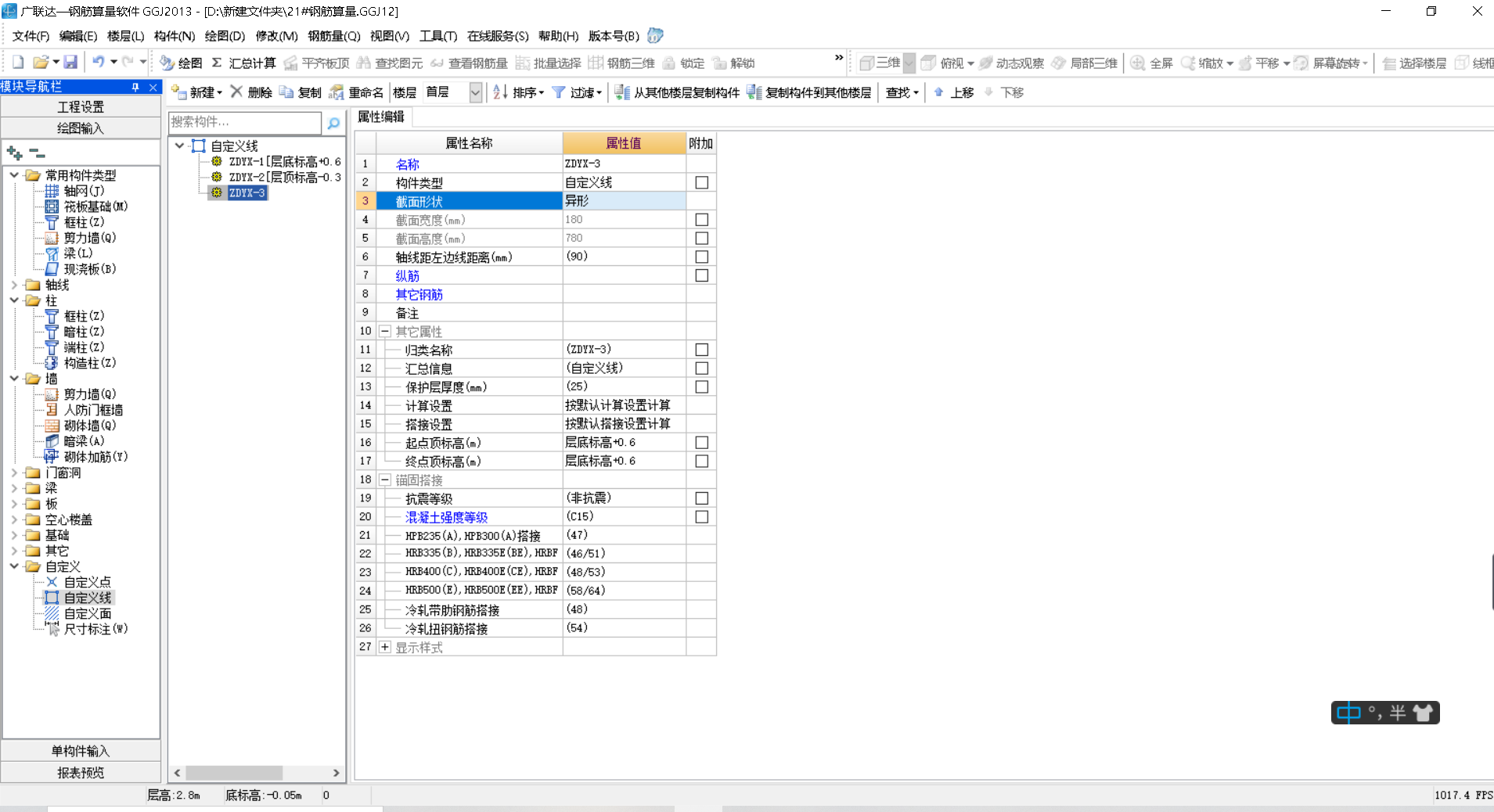Image resolution: width=1494 pixels, height=812 pixels.
Task: Click the Save diskette icon
Action: tap(70, 62)
